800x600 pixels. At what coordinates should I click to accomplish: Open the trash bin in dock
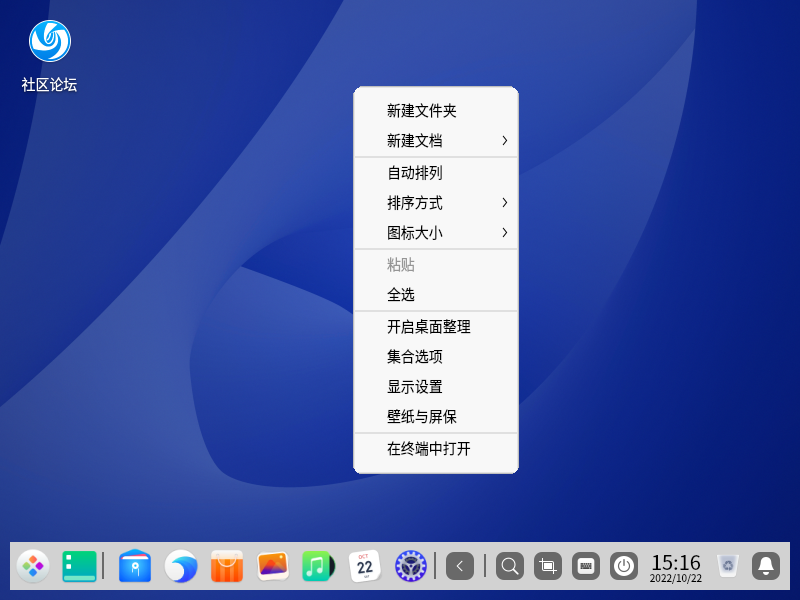point(728,566)
